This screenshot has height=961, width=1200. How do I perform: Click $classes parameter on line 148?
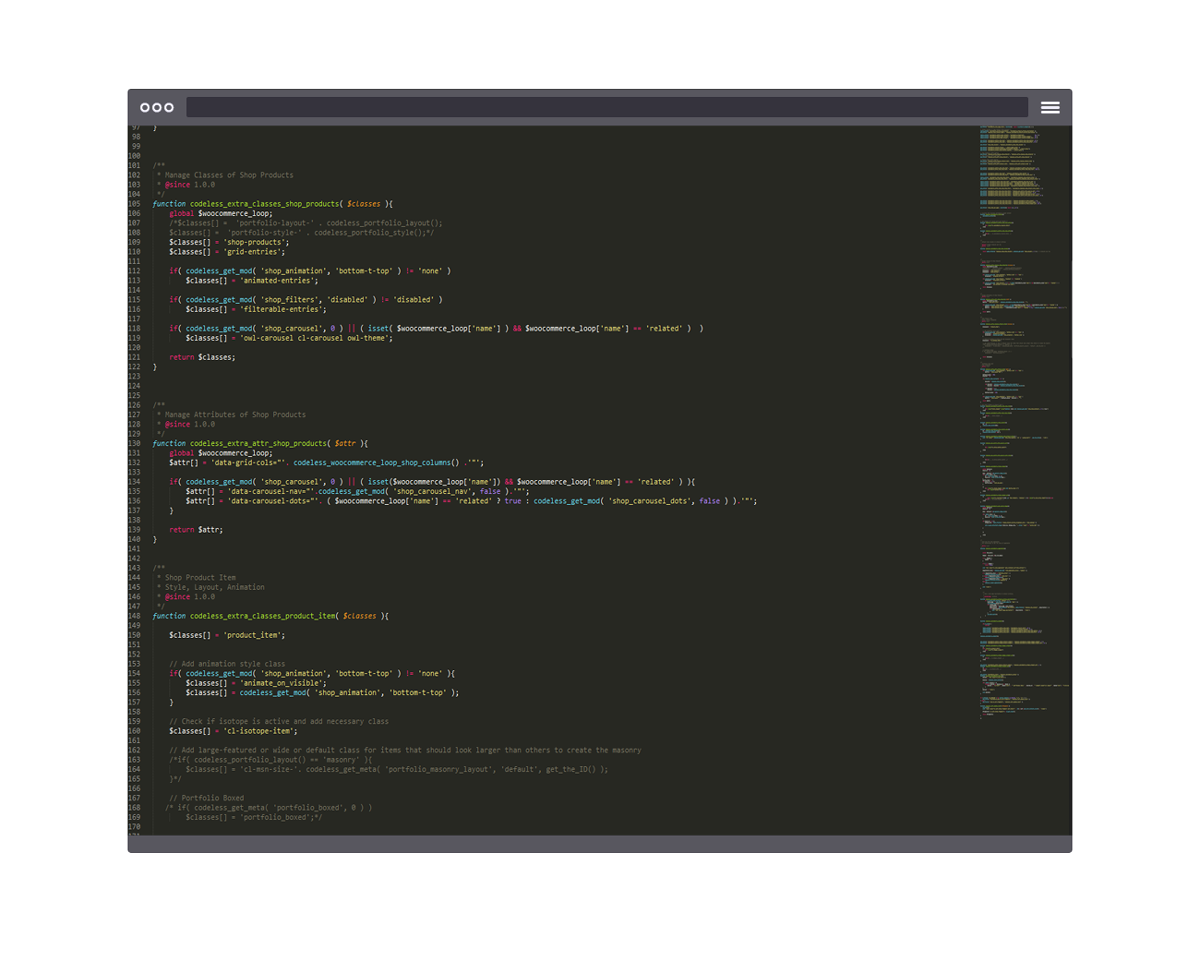click(x=359, y=616)
